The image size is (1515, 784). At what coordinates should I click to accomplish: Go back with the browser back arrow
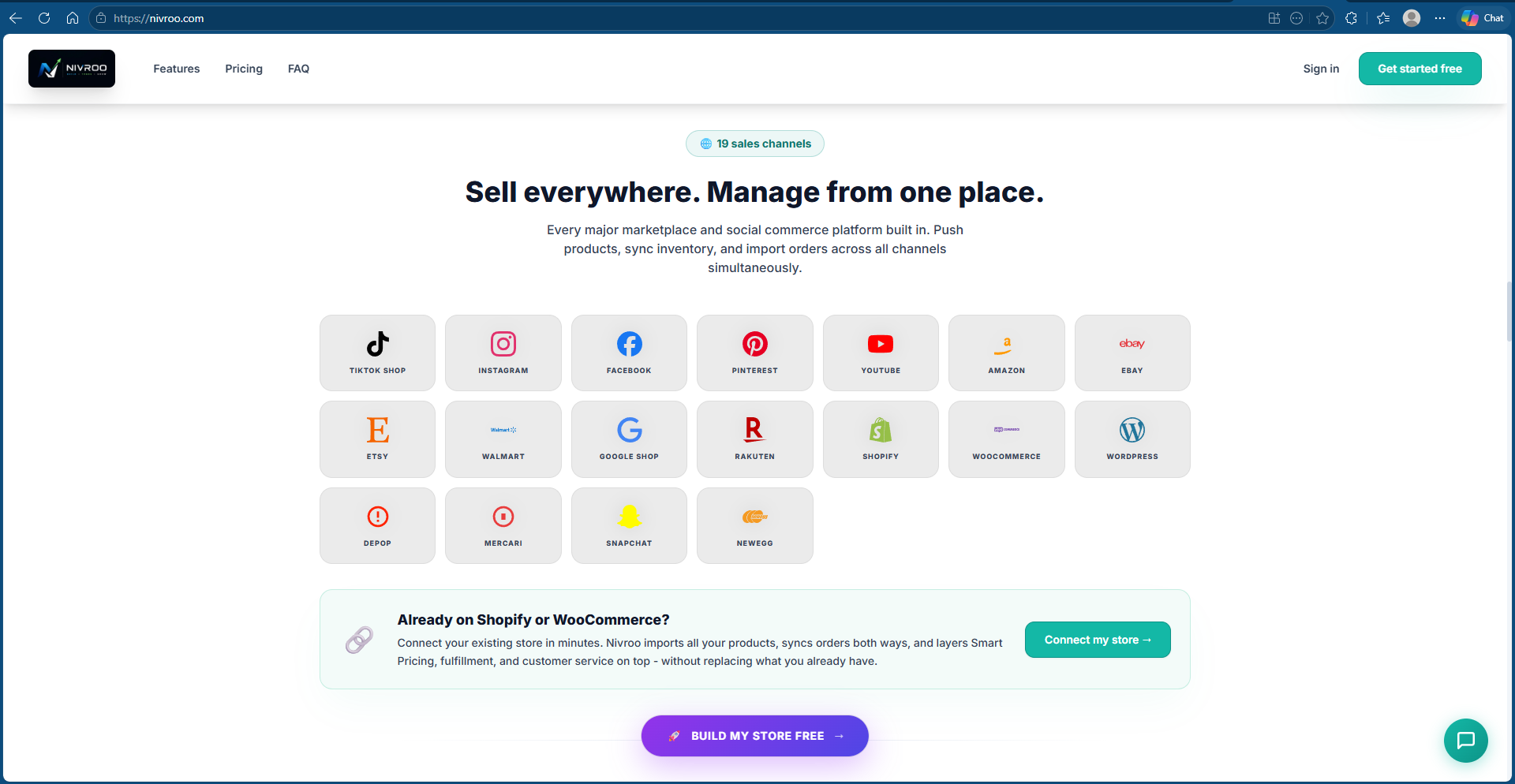click(x=16, y=18)
